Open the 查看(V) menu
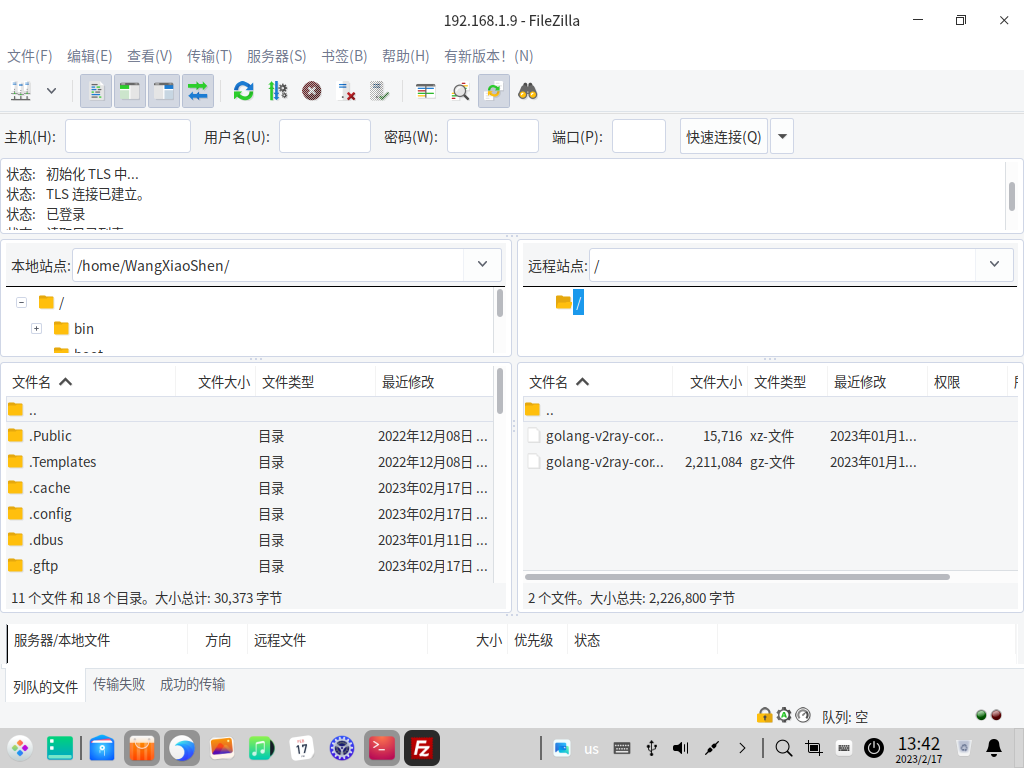This screenshot has height=768, width=1024. (150, 56)
